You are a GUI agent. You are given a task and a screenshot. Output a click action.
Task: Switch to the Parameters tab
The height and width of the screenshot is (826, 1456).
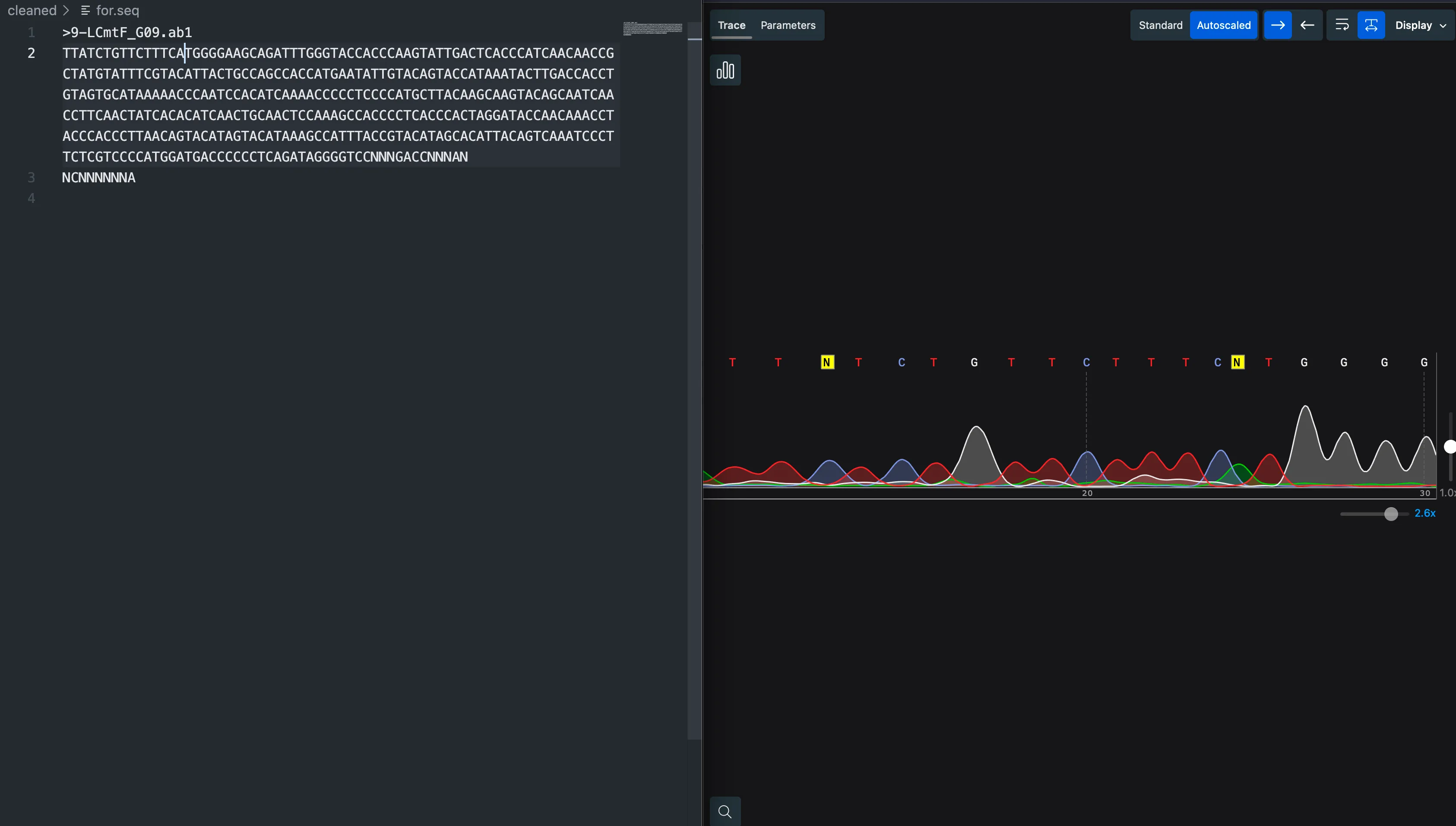point(788,25)
